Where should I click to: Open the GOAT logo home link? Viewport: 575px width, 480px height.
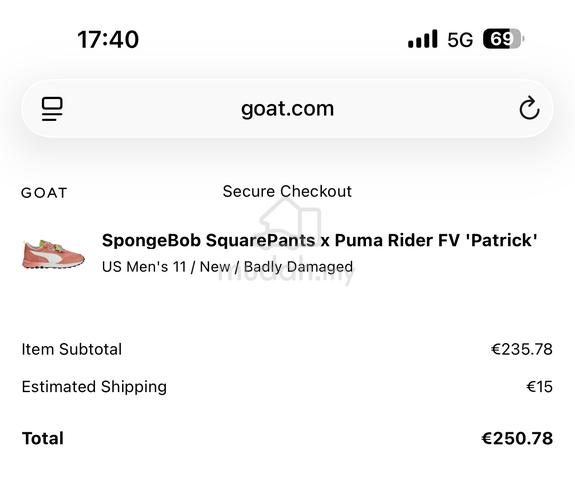pos(44,193)
